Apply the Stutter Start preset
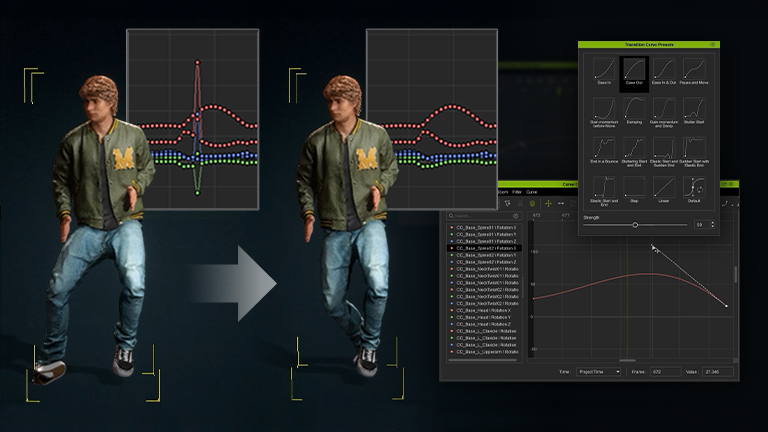The height and width of the screenshot is (432, 768). pos(694,109)
